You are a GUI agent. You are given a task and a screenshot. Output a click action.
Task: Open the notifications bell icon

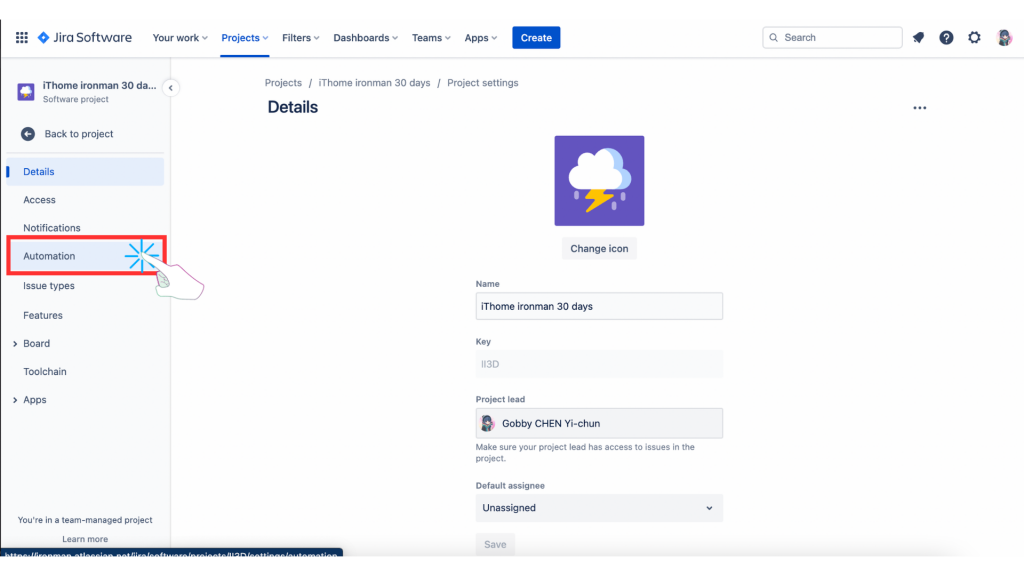(x=918, y=38)
